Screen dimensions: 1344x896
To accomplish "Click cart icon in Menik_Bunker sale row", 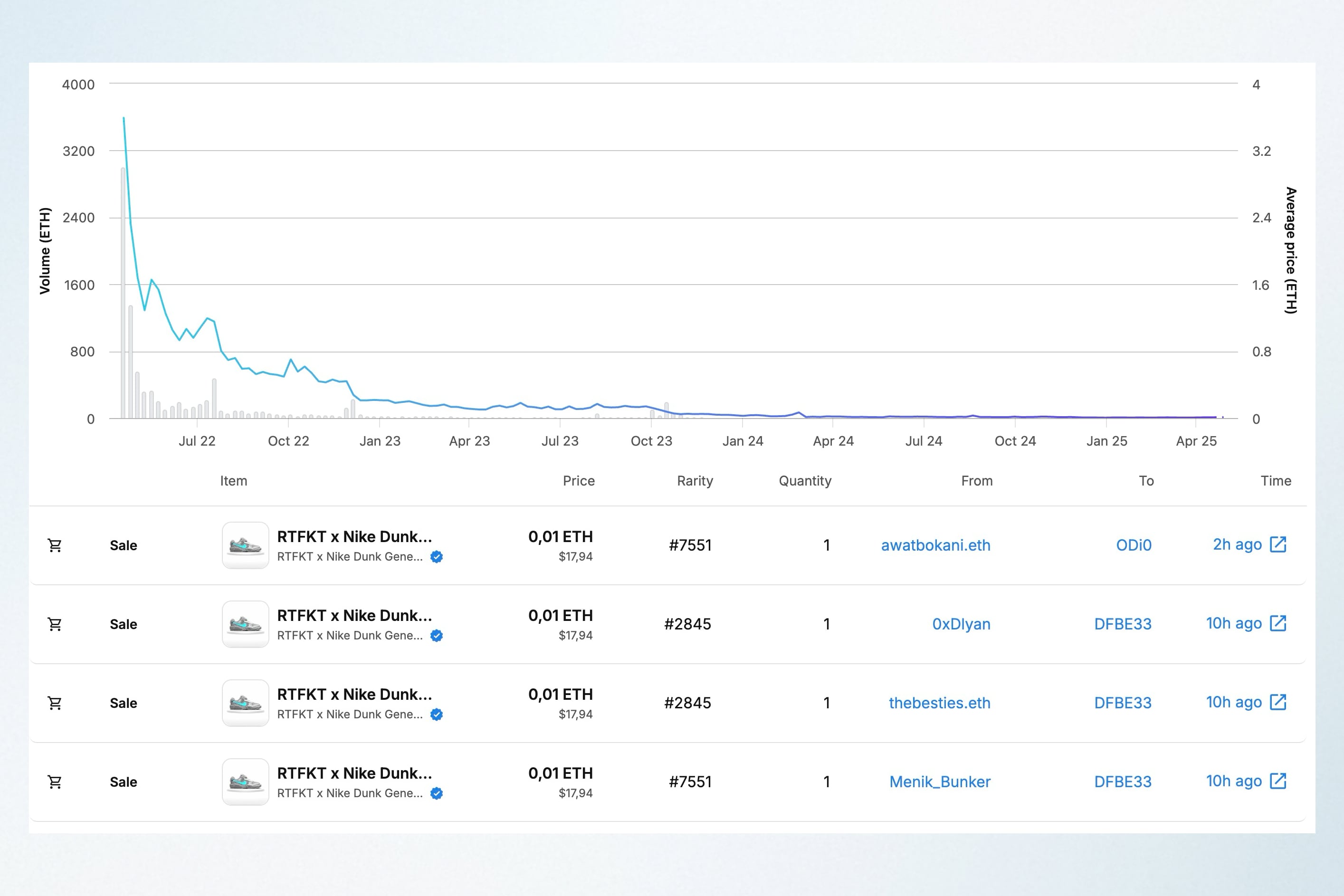I will pyautogui.click(x=55, y=782).
